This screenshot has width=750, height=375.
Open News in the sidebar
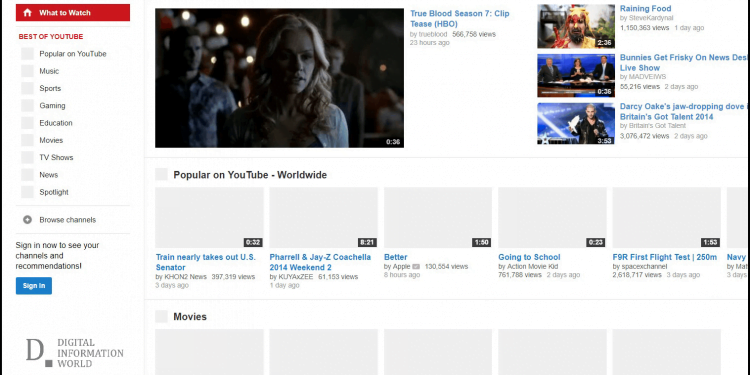(x=49, y=175)
